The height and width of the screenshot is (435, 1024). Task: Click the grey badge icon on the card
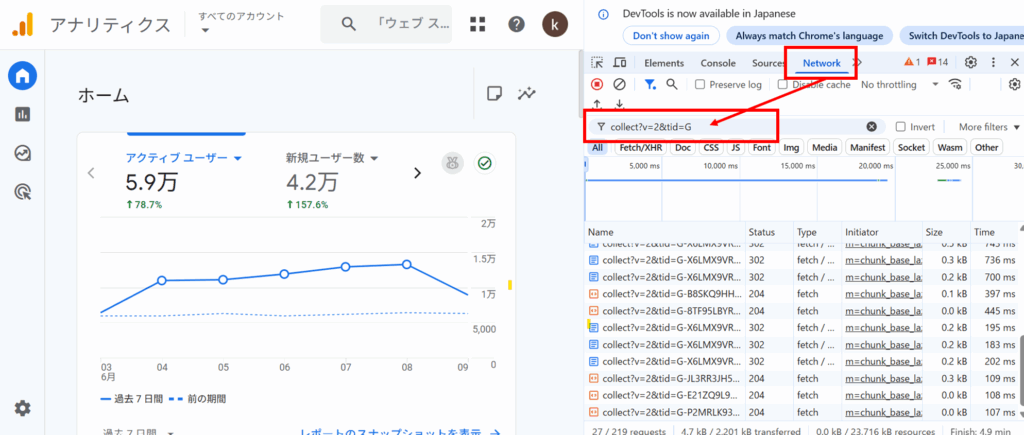[452, 163]
